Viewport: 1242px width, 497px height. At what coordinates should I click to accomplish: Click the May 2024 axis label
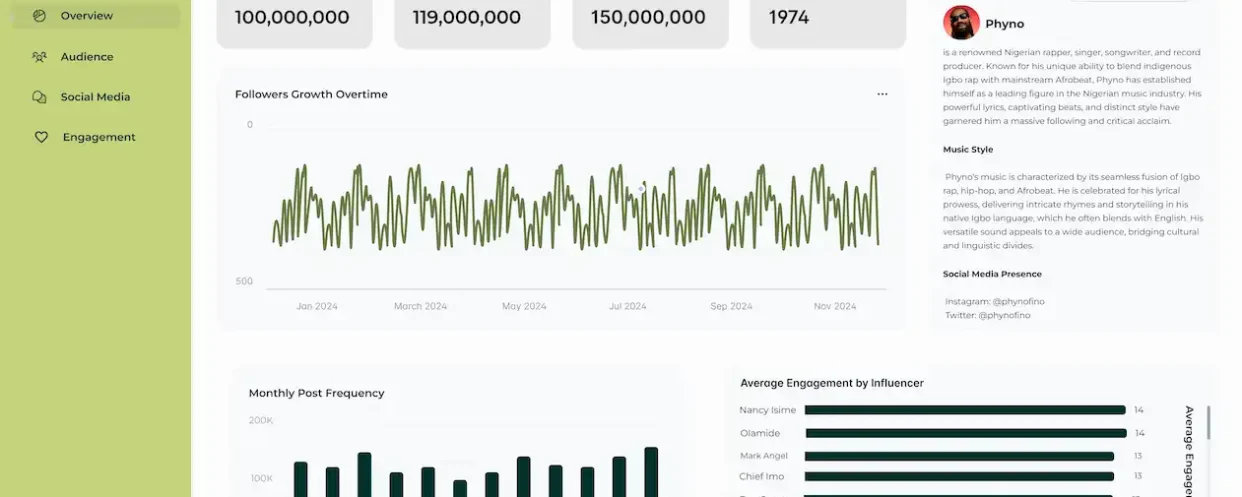point(524,306)
